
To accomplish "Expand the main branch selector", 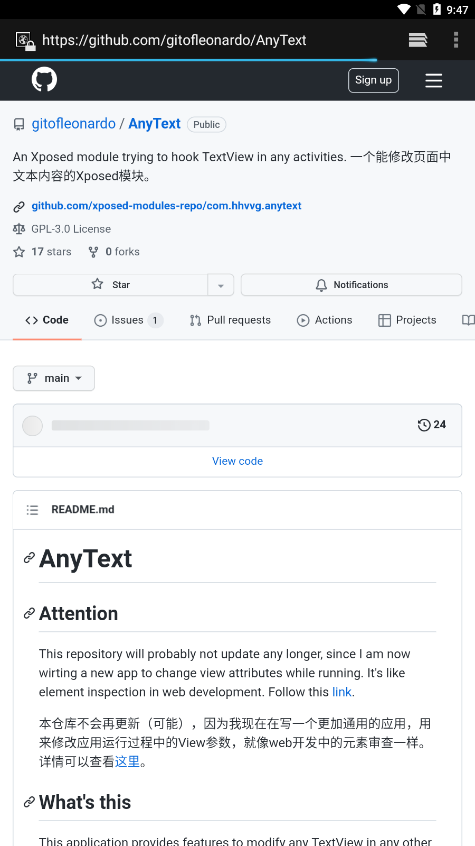I will tap(54, 378).
